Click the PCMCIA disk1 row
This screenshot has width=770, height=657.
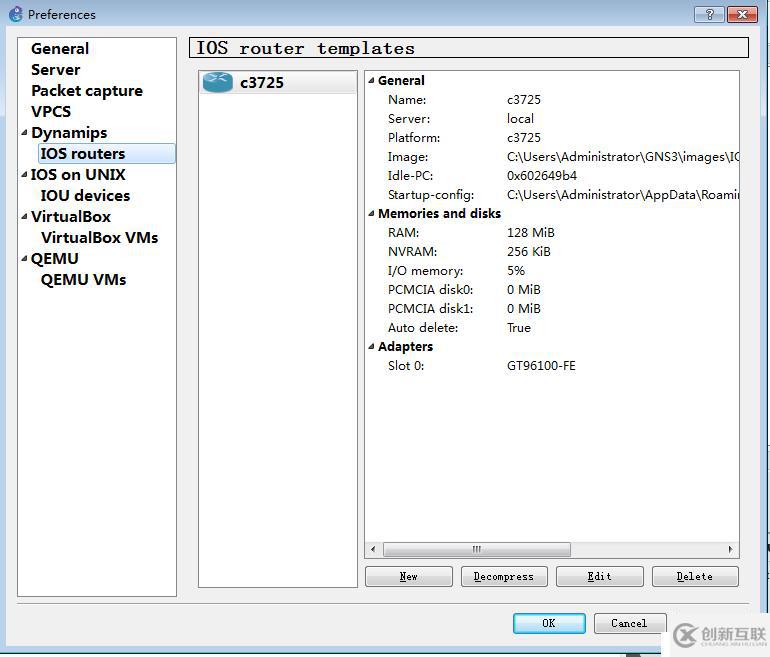click(552, 309)
